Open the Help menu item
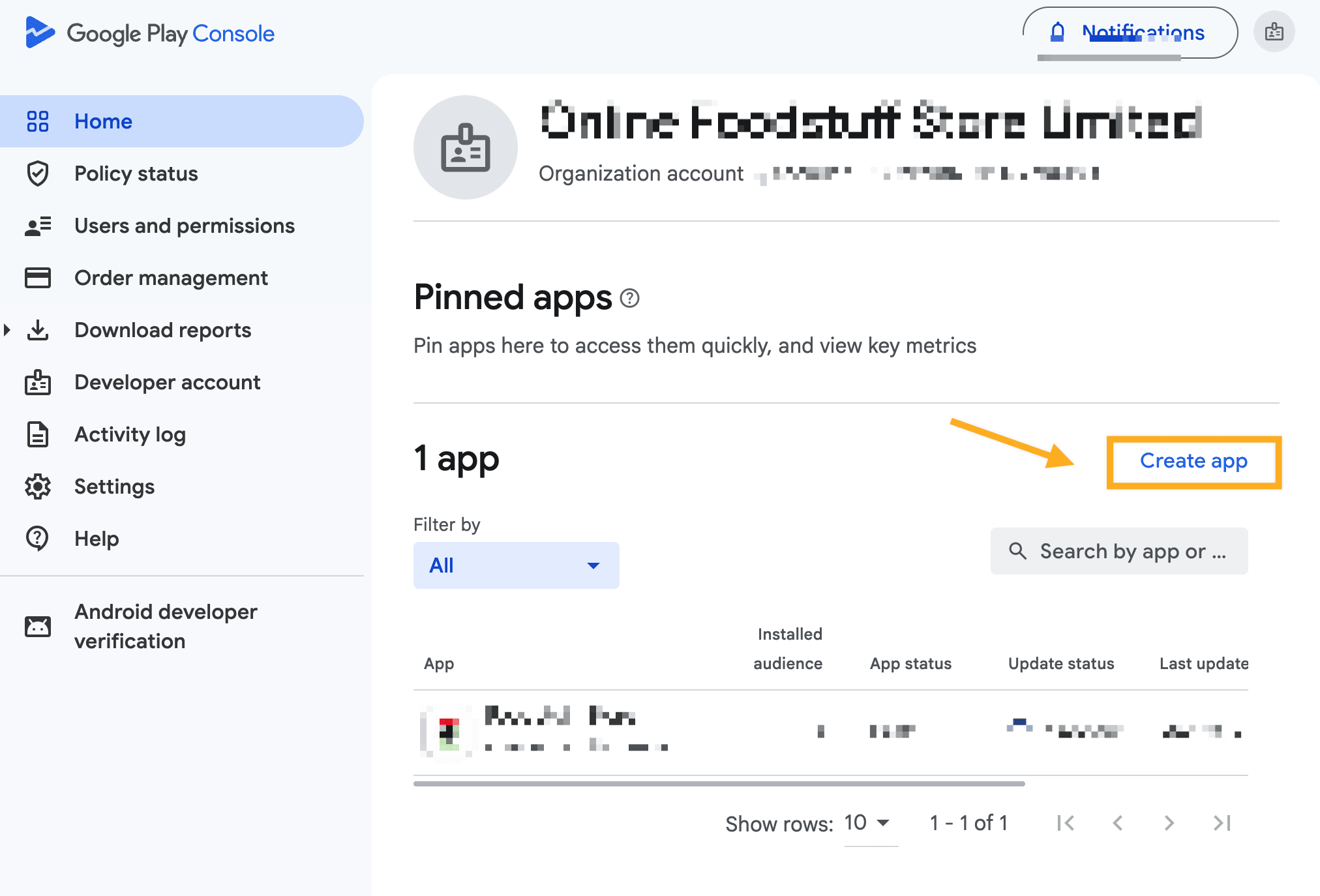 (x=182, y=539)
